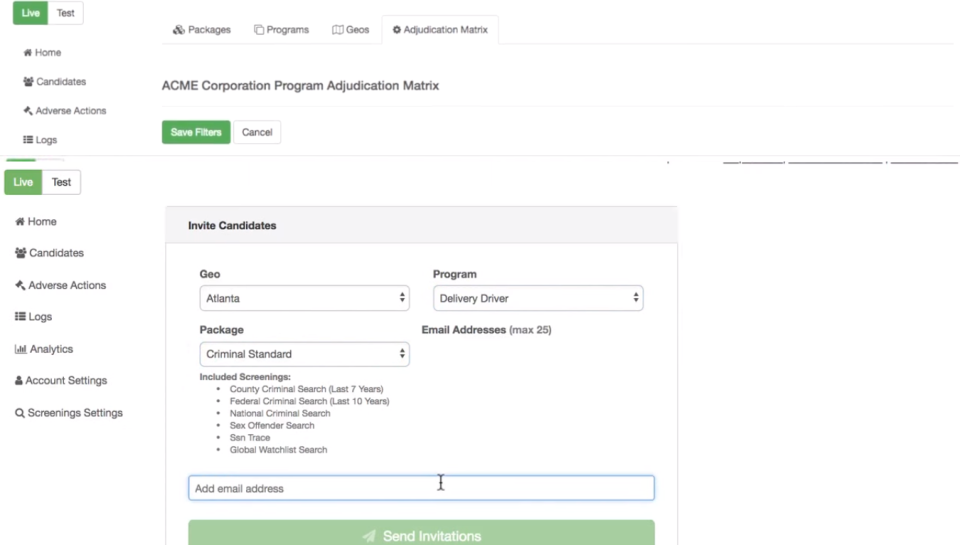Open Adverse Actions in the upper sidebar

[x=65, y=111]
